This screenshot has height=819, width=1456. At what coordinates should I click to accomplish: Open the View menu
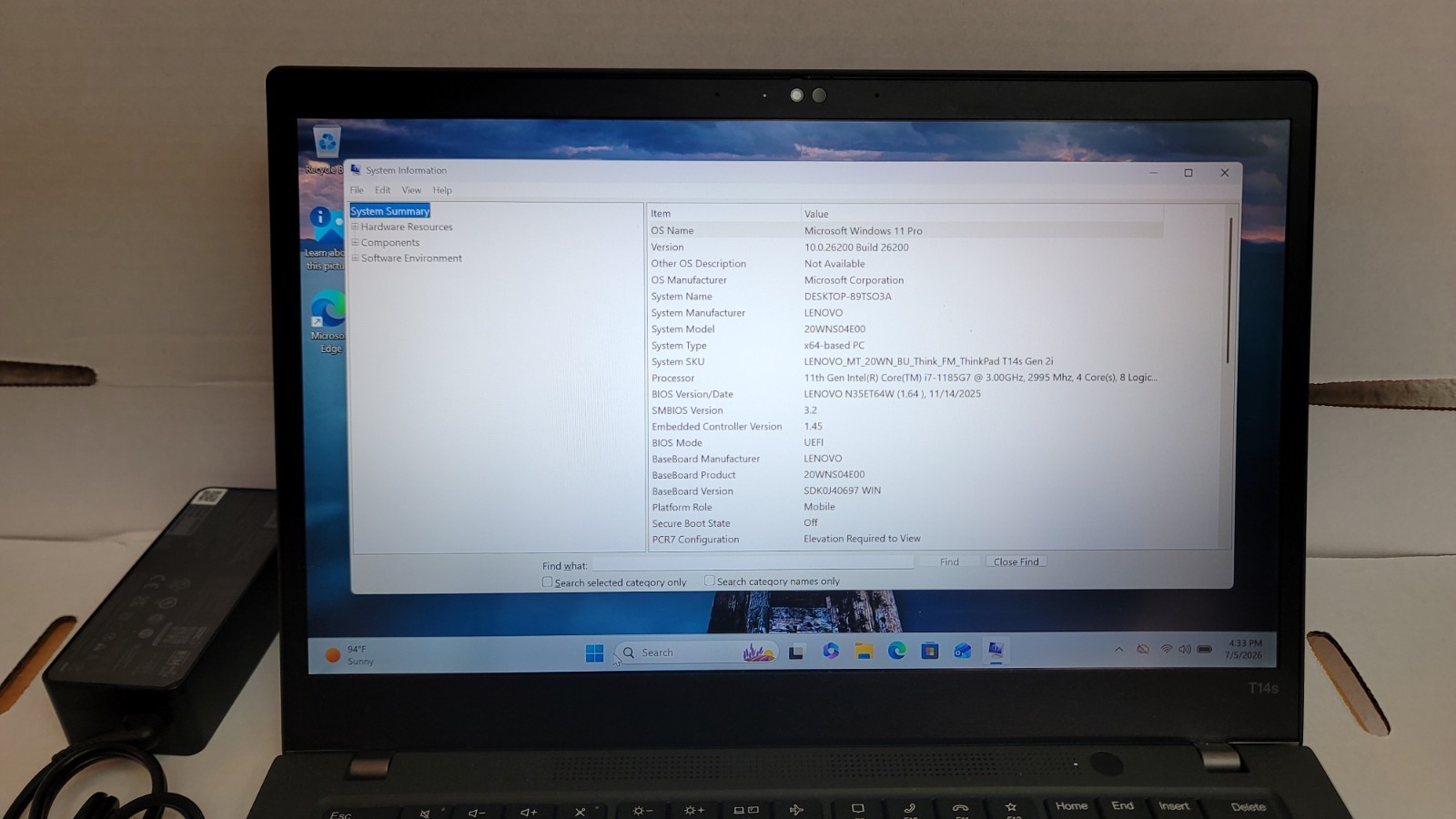[411, 190]
